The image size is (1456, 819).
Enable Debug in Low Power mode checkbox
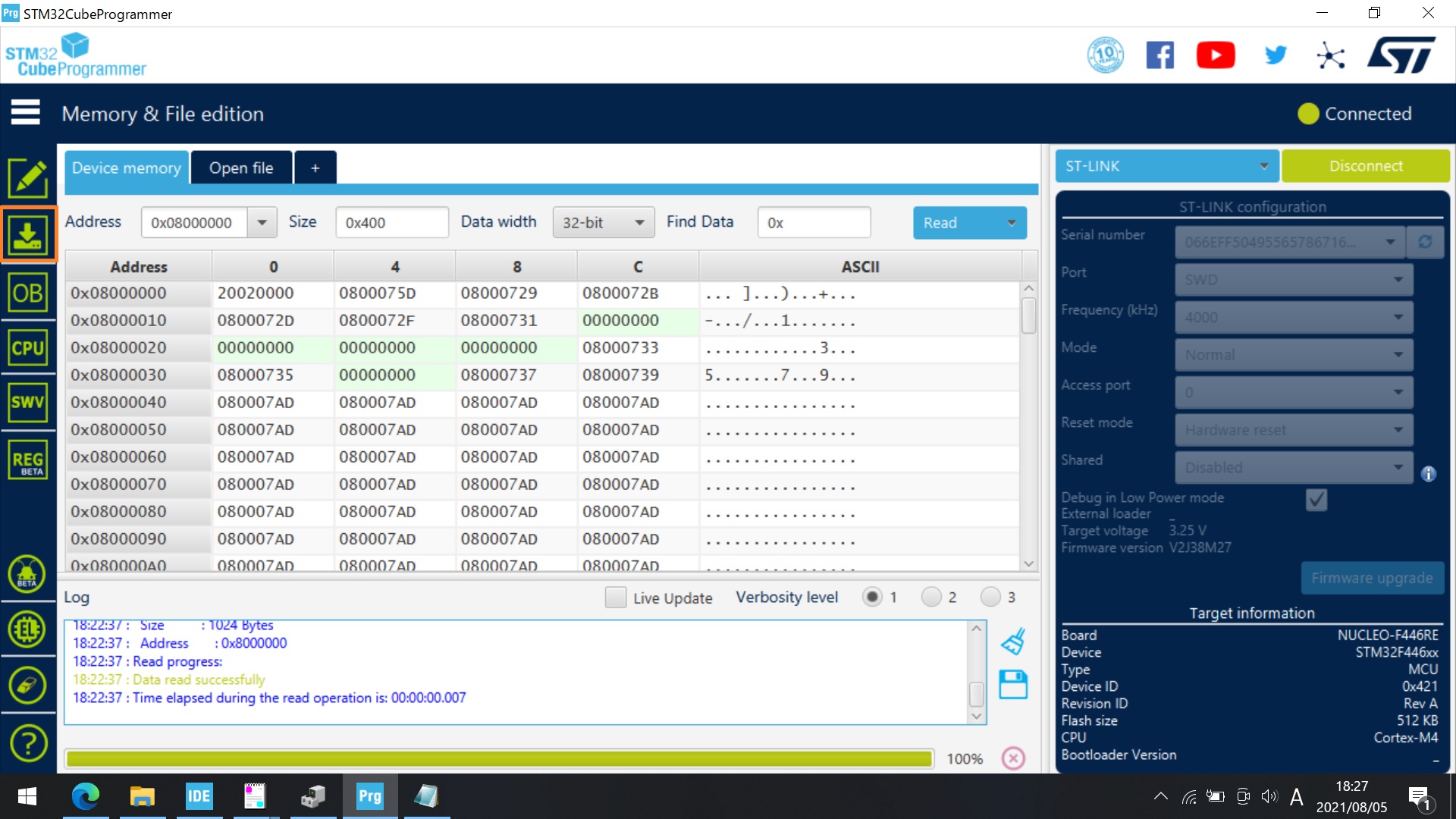1318,499
